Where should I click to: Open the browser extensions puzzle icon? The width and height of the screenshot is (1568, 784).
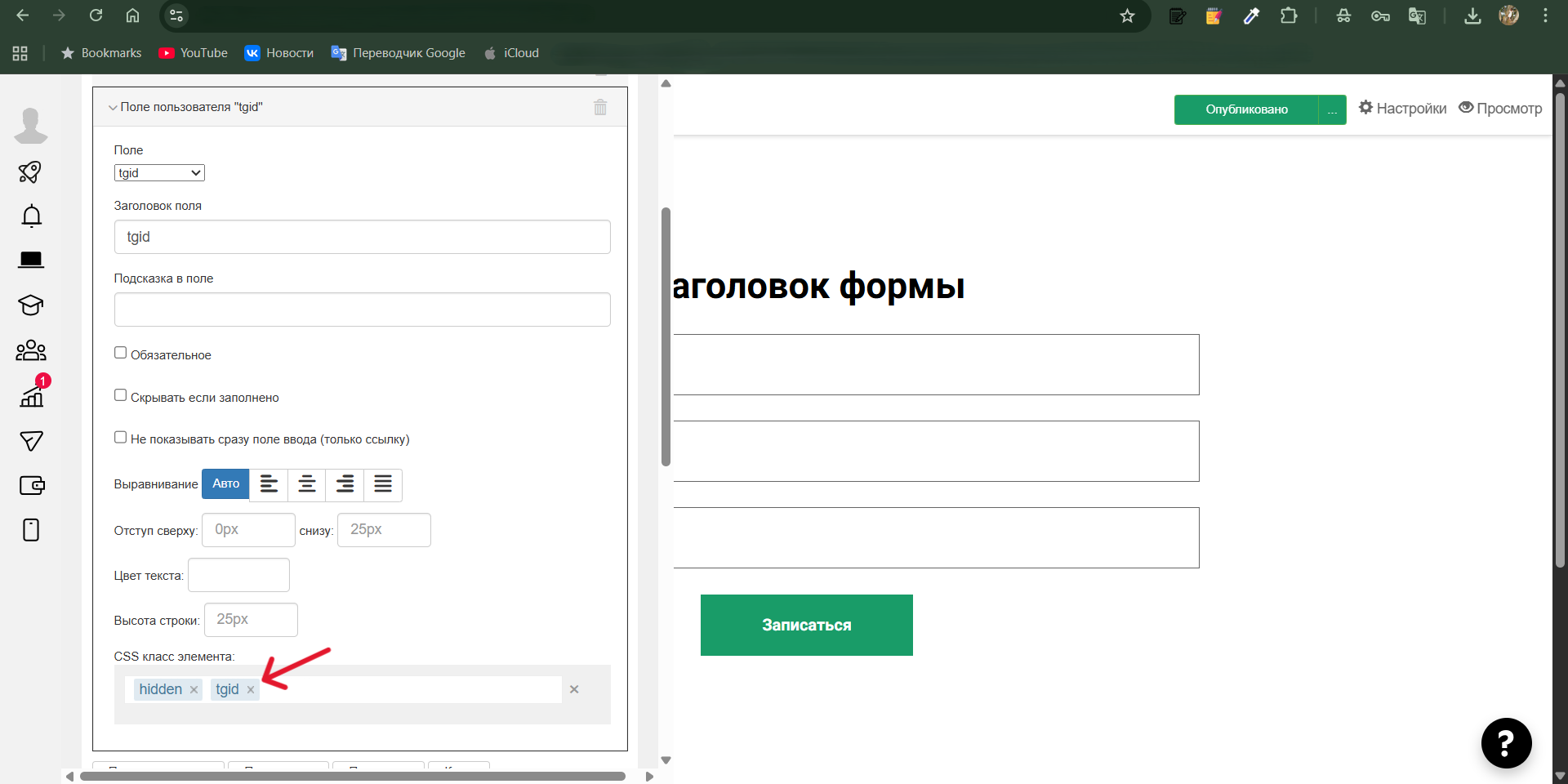point(1290,16)
